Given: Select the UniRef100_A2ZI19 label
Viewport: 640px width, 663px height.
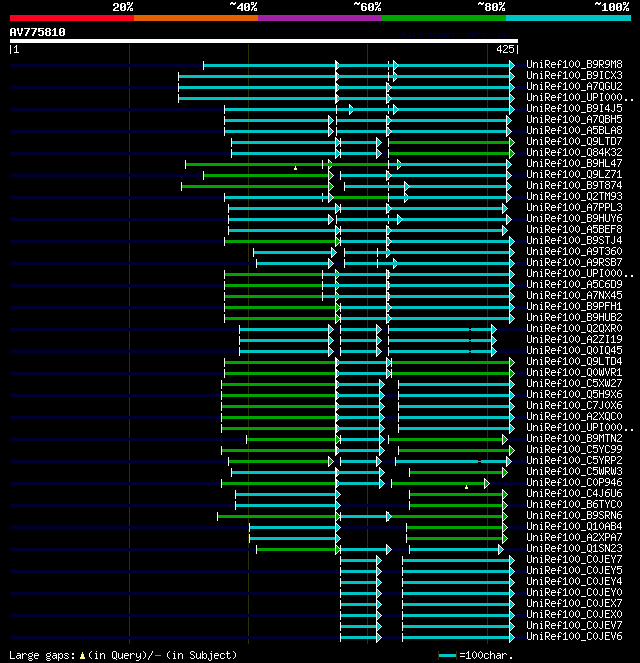Looking at the screenshot, I should pos(574,339).
